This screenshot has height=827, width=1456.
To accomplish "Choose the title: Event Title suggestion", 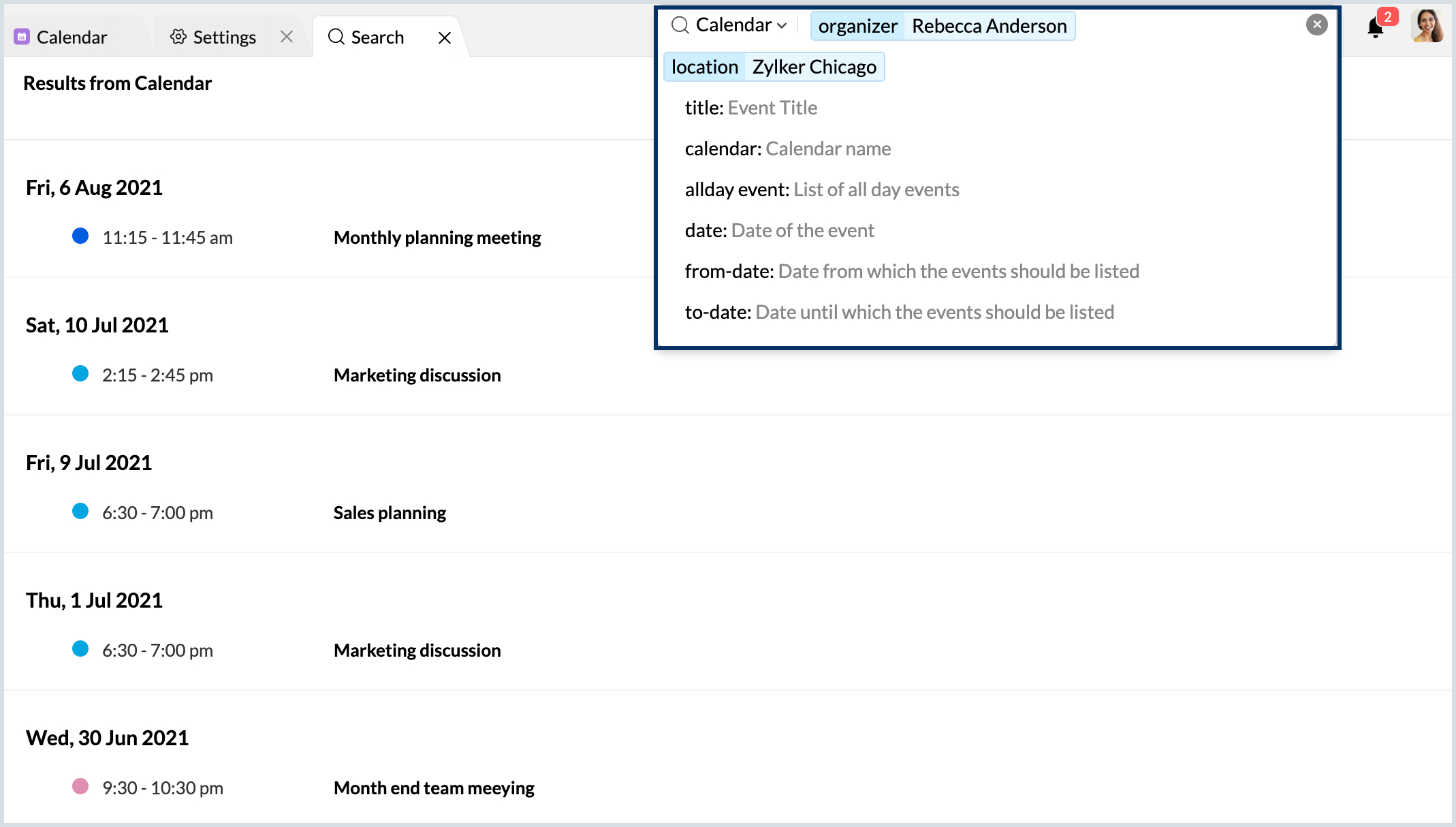I will point(750,108).
